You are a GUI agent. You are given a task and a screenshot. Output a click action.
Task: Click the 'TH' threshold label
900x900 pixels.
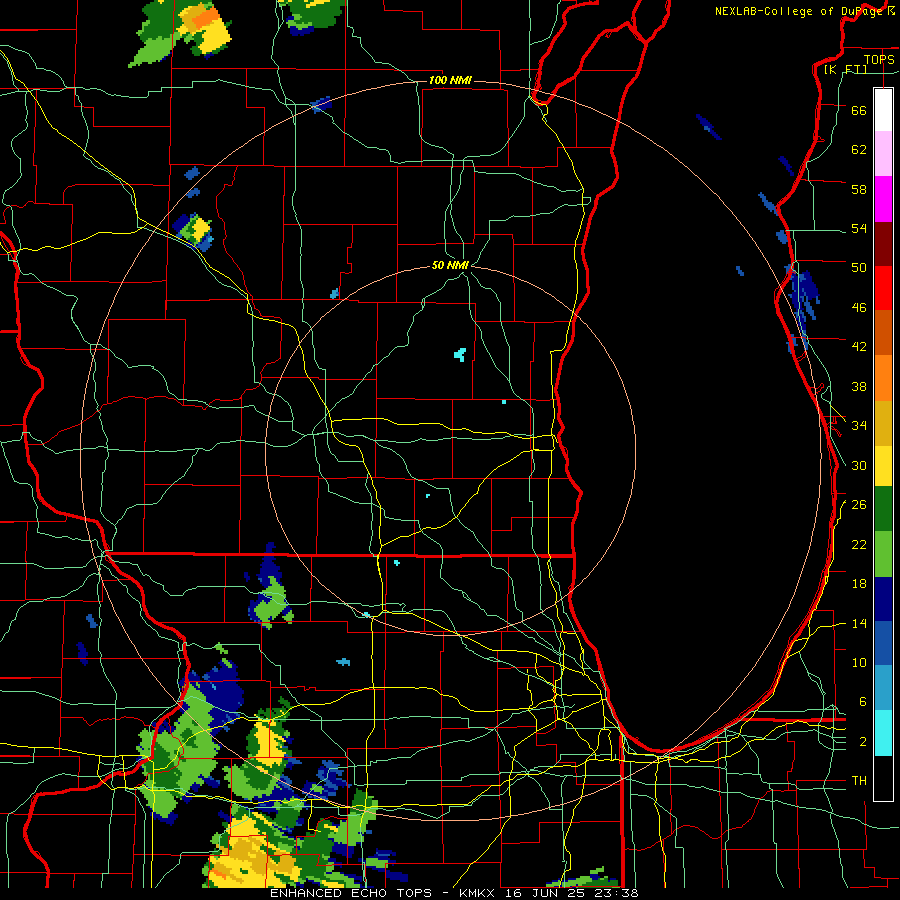[x=859, y=780]
